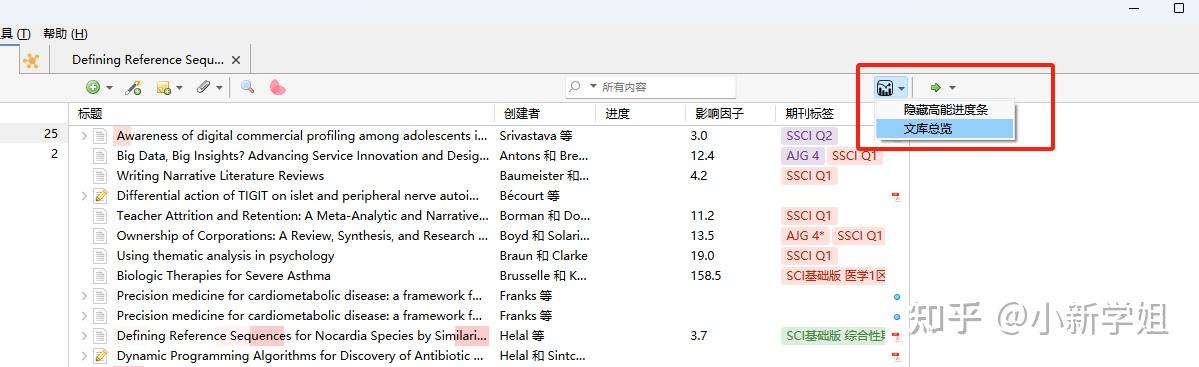Click the AJG 4* tag in Boyd row
Image resolution: width=1199 pixels, height=367 pixels.
coord(805,235)
